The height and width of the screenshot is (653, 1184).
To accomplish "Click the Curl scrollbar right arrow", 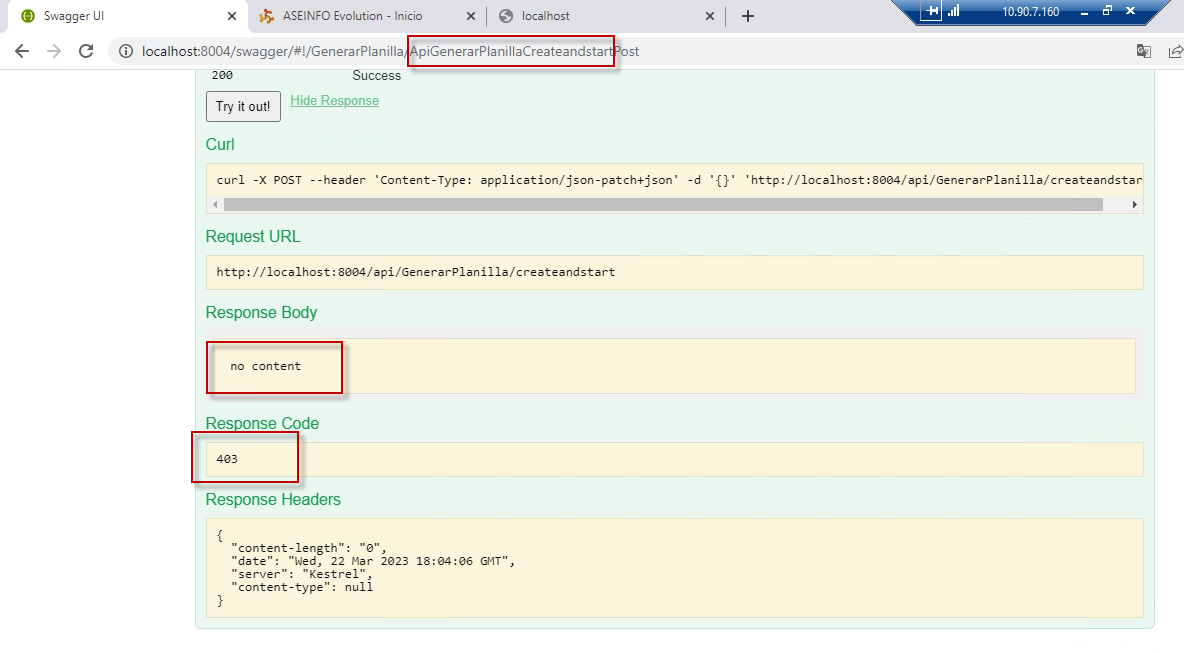I will point(1134,205).
